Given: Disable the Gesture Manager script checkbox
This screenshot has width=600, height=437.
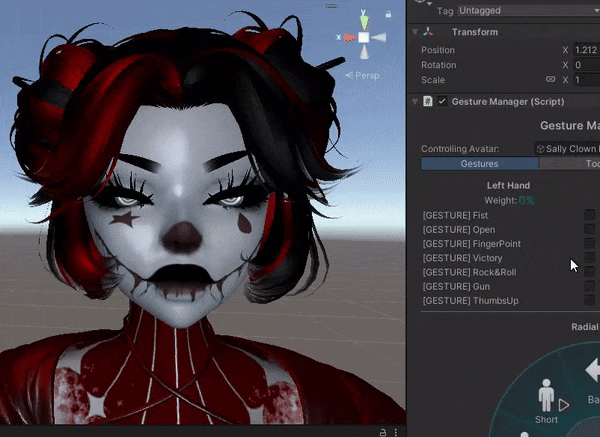Looking at the screenshot, I should (442, 102).
